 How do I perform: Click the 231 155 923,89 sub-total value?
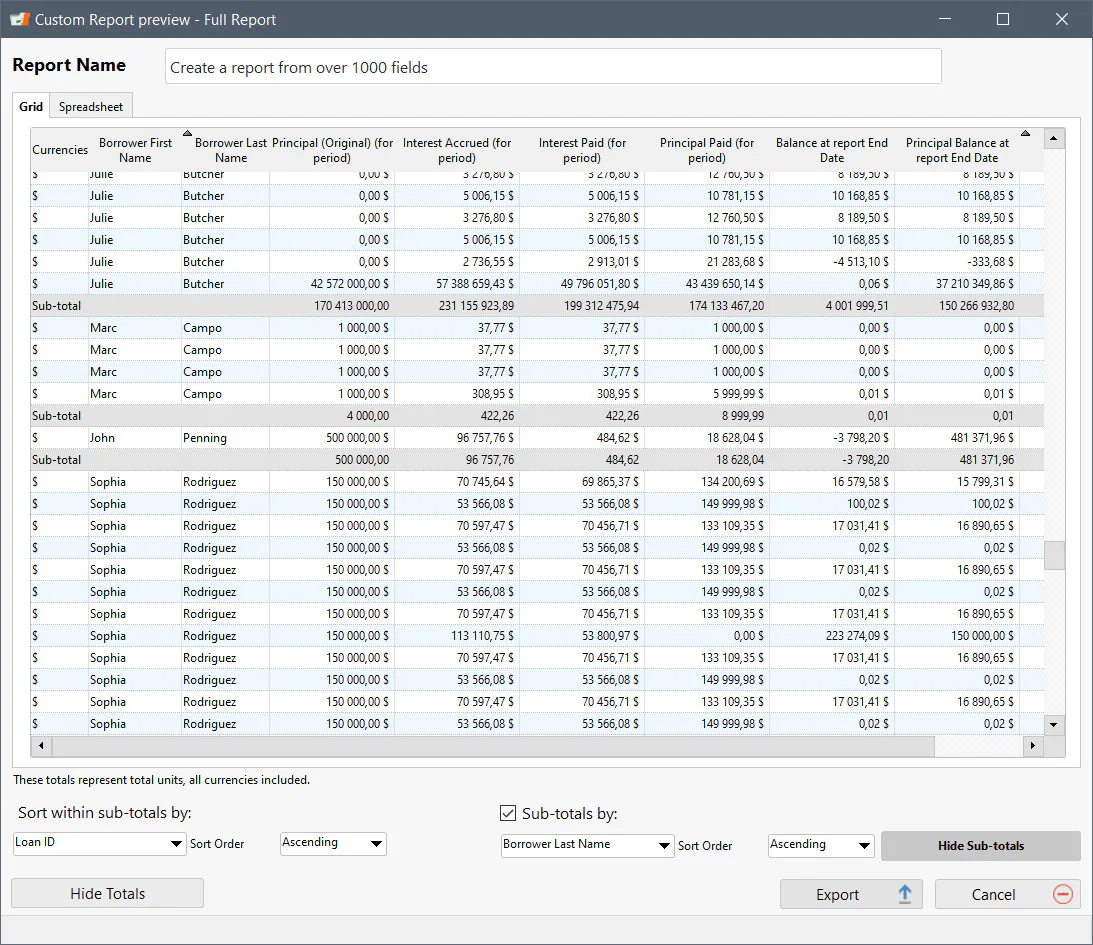(x=476, y=306)
